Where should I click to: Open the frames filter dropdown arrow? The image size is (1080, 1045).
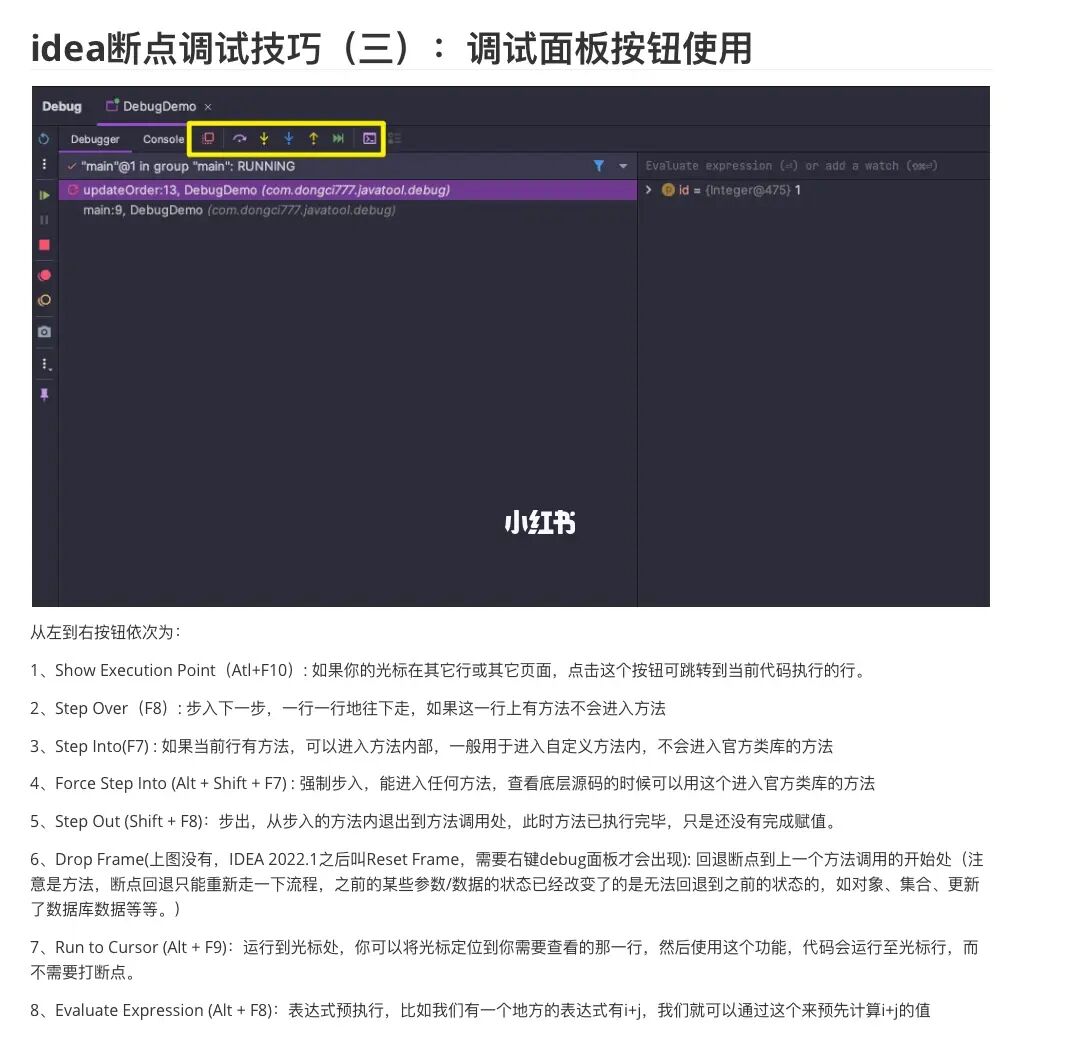point(622,166)
